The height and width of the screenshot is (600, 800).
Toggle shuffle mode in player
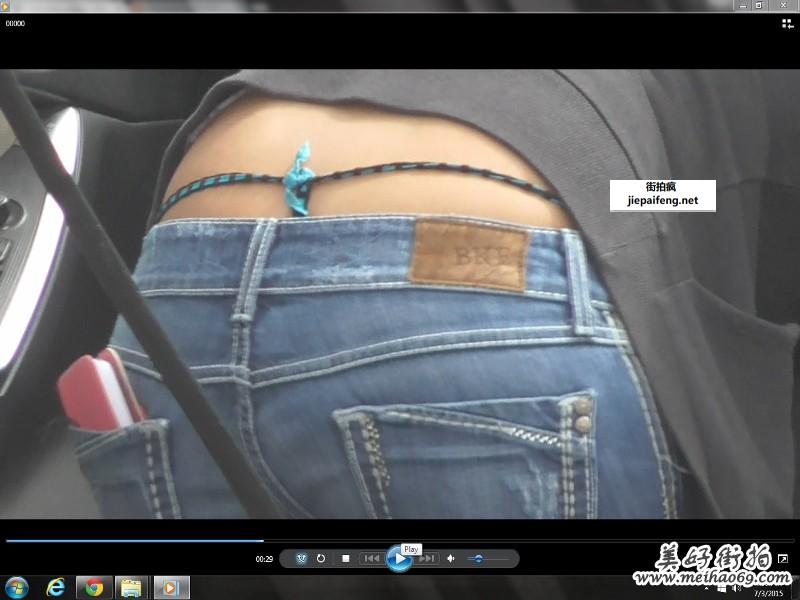(x=301, y=558)
